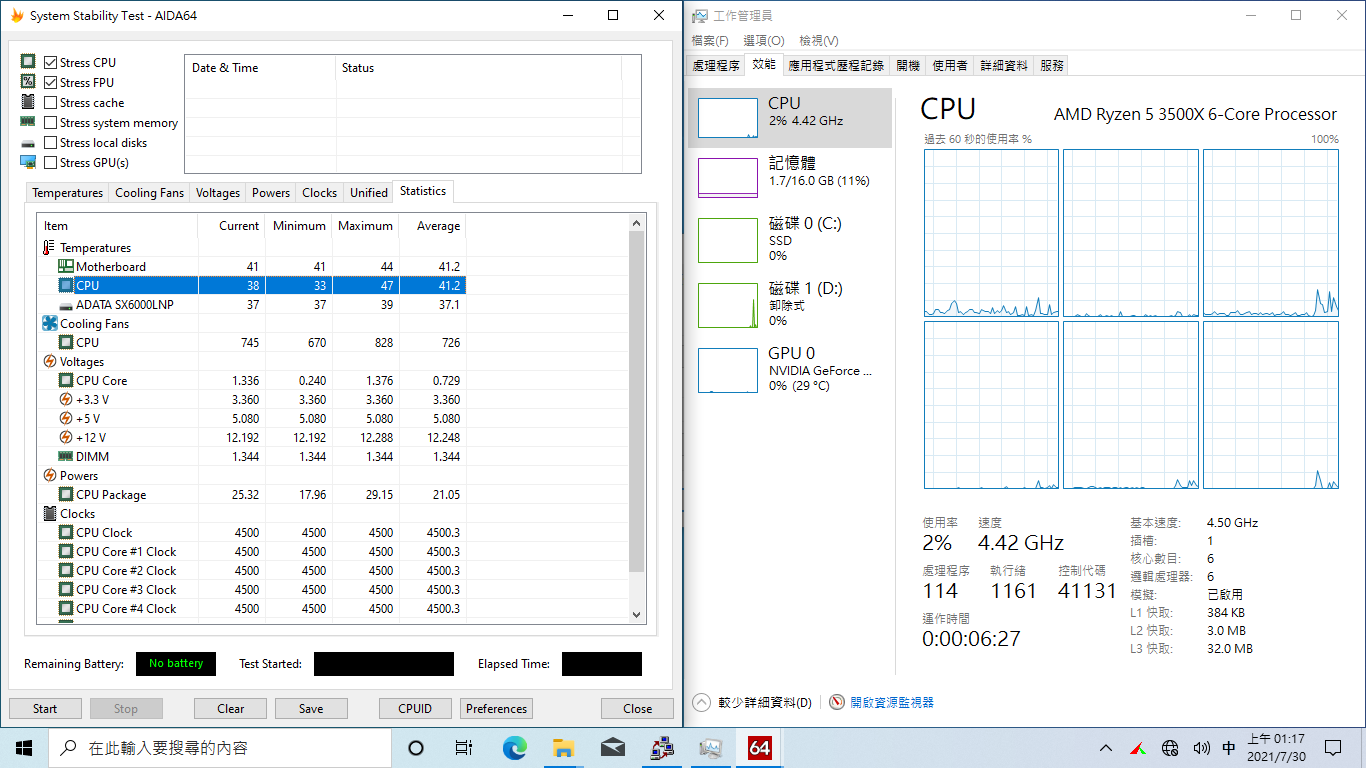Click the Stress GPU monitor icon
Image resolution: width=1366 pixels, height=768 pixels.
pyautogui.click(x=28, y=162)
